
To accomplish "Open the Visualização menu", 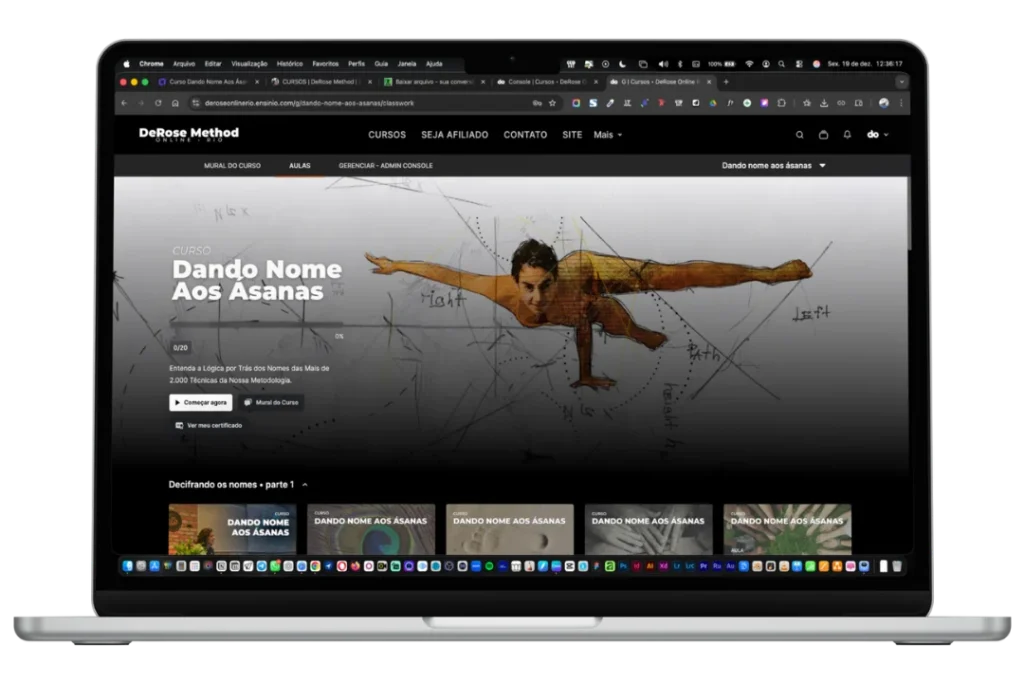I will 249,64.
